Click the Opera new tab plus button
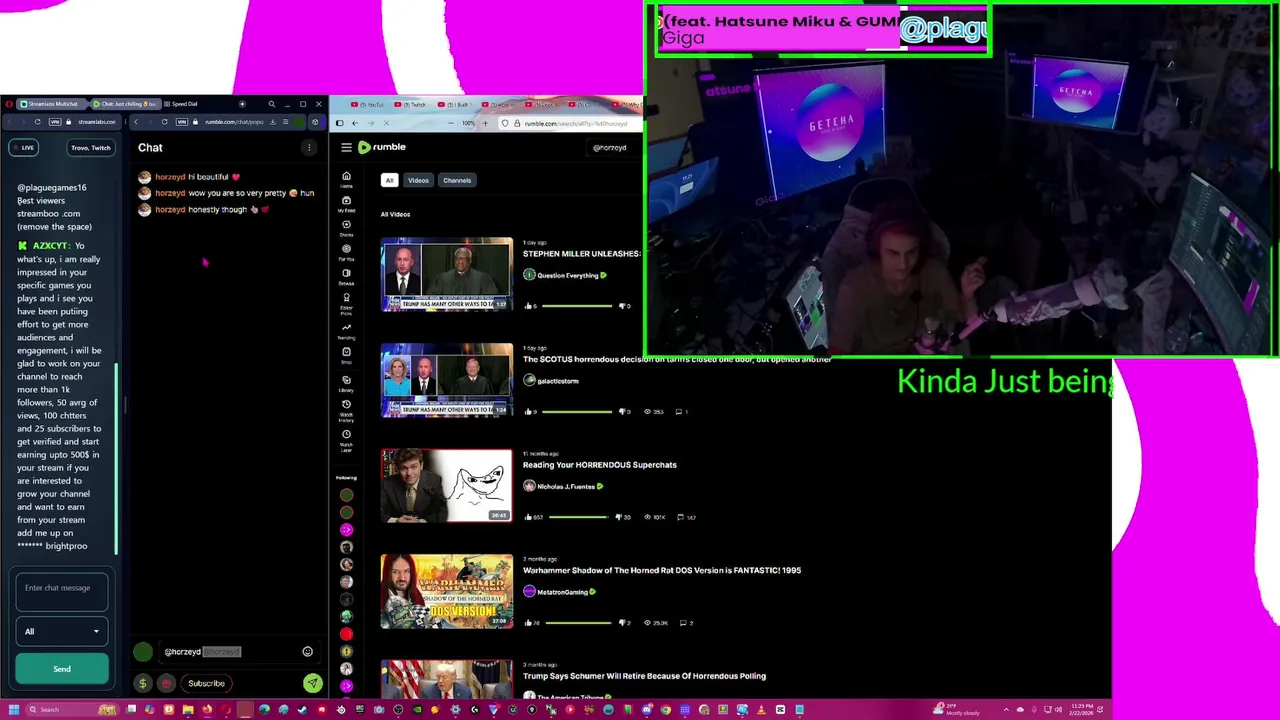Image resolution: width=1280 pixels, height=720 pixels. [242, 104]
